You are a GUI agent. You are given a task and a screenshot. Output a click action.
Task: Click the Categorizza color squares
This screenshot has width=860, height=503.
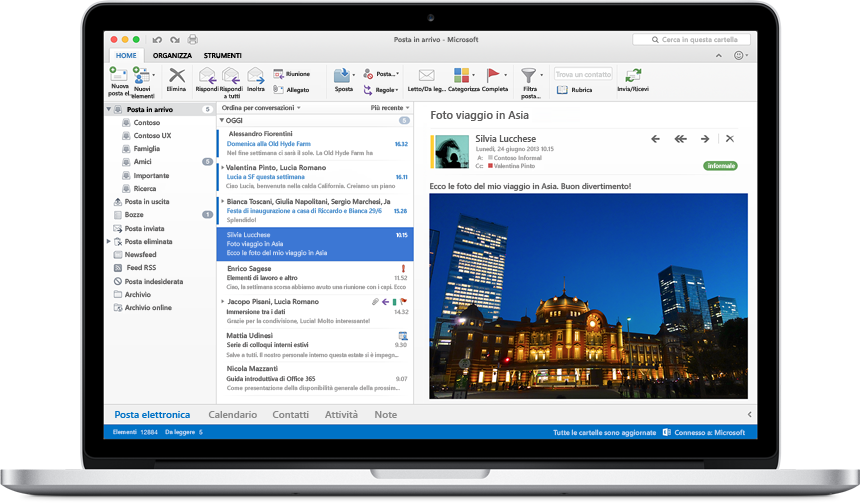coord(462,75)
